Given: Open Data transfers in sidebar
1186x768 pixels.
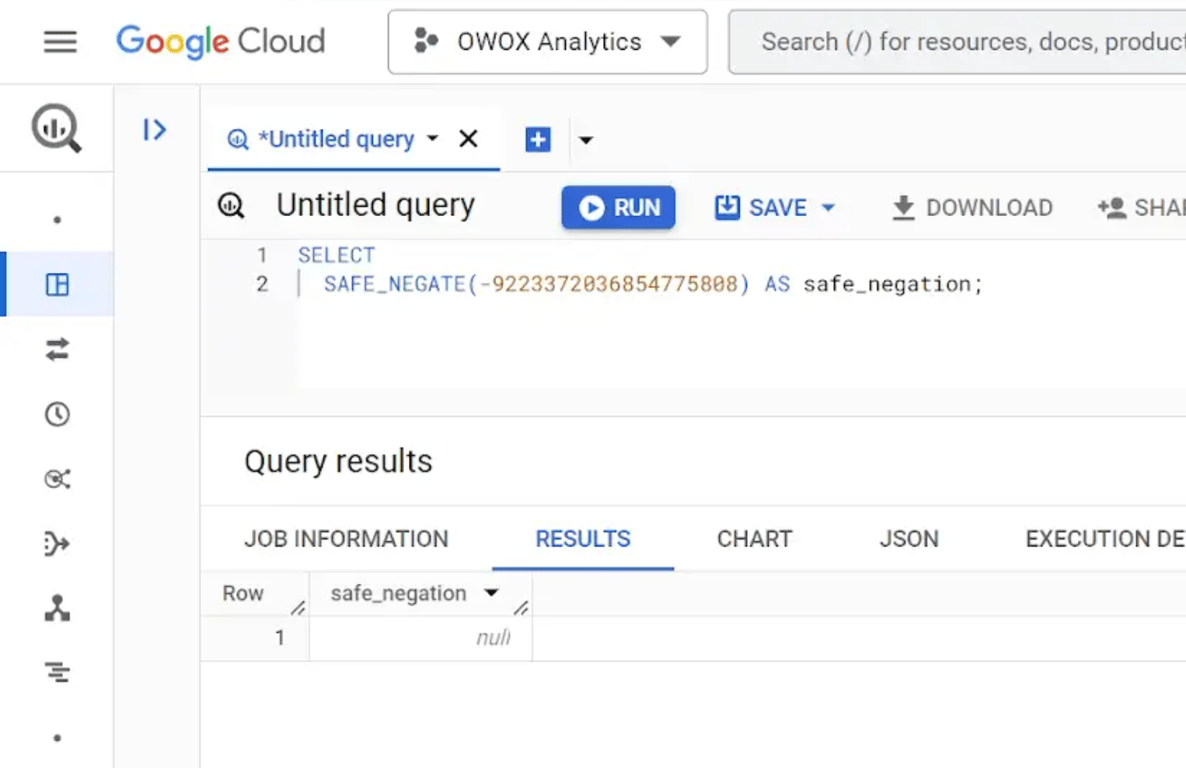Looking at the screenshot, I should (57, 350).
